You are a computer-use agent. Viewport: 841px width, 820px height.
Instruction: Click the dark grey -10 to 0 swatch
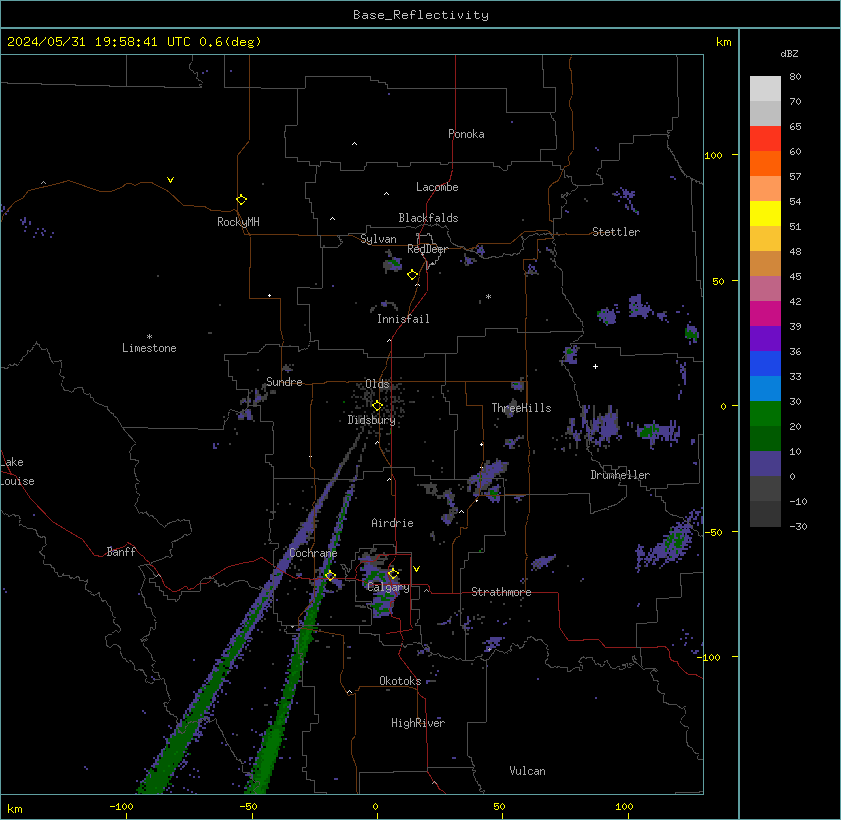[x=765, y=489]
